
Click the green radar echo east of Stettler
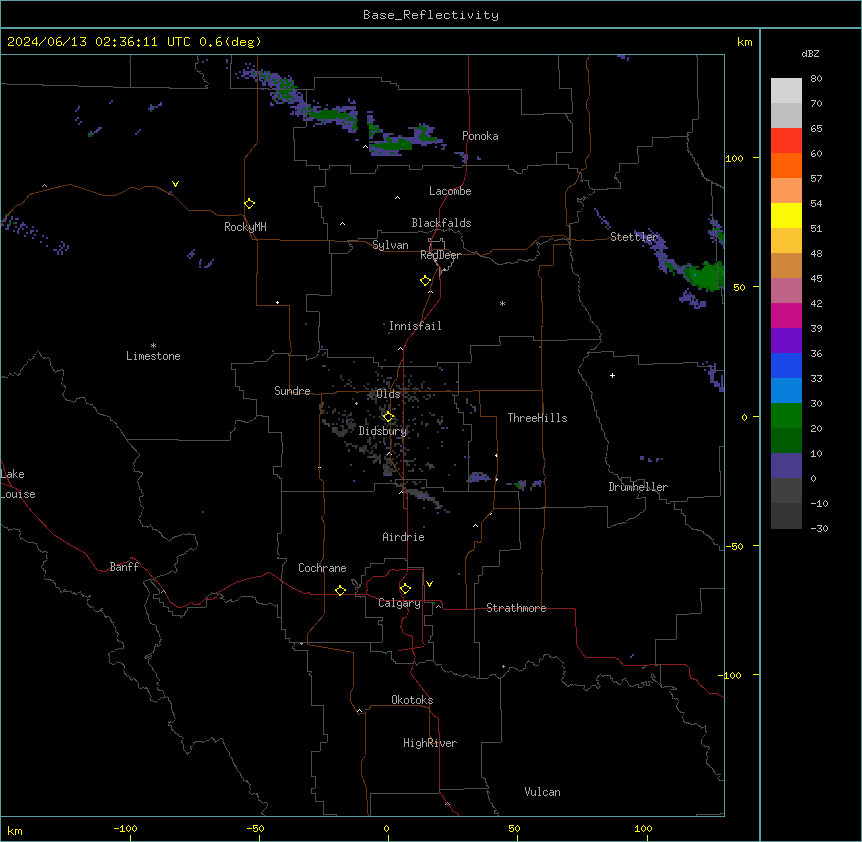pyautogui.click(x=705, y=275)
